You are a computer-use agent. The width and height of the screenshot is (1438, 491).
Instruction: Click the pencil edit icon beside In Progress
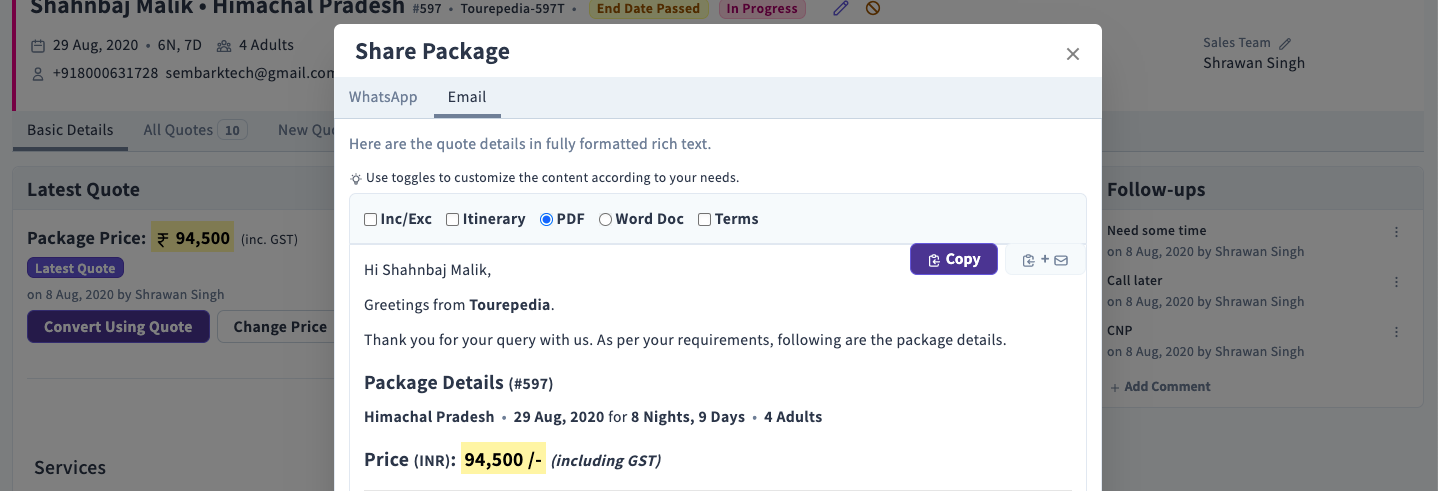840,9
